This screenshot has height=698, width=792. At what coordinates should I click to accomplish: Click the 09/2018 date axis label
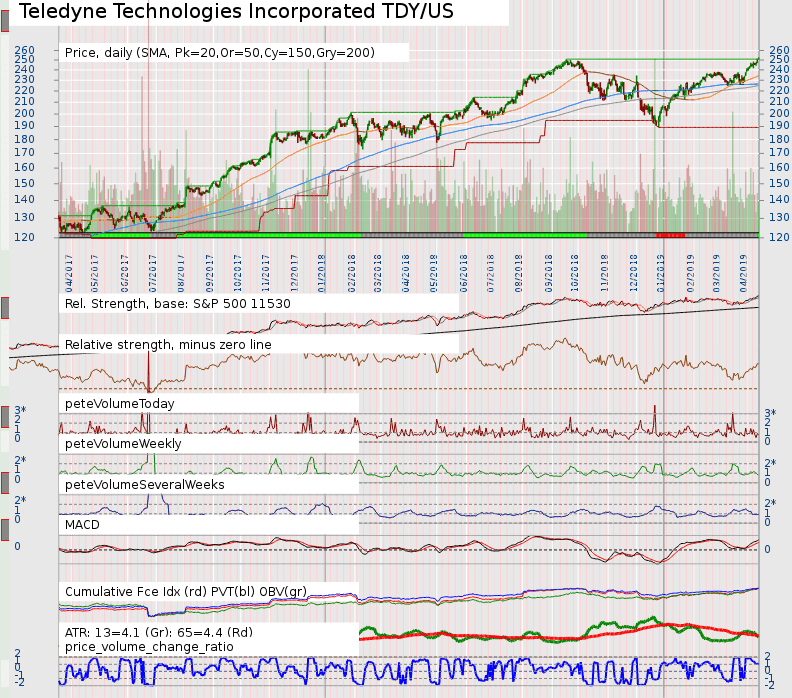(549, 273)
